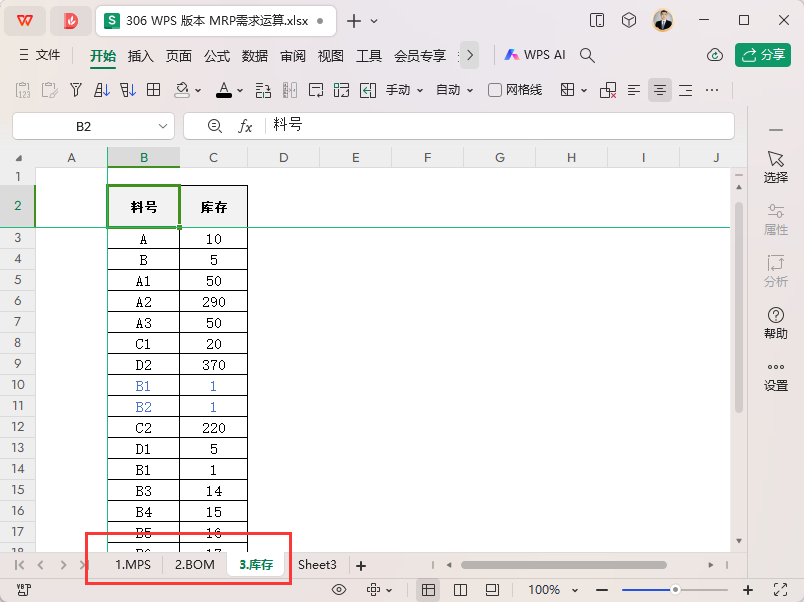This screenshot has width=804, height=602.
Task: Toggle eye protection mode icon
Action: (x=339, y=590)
